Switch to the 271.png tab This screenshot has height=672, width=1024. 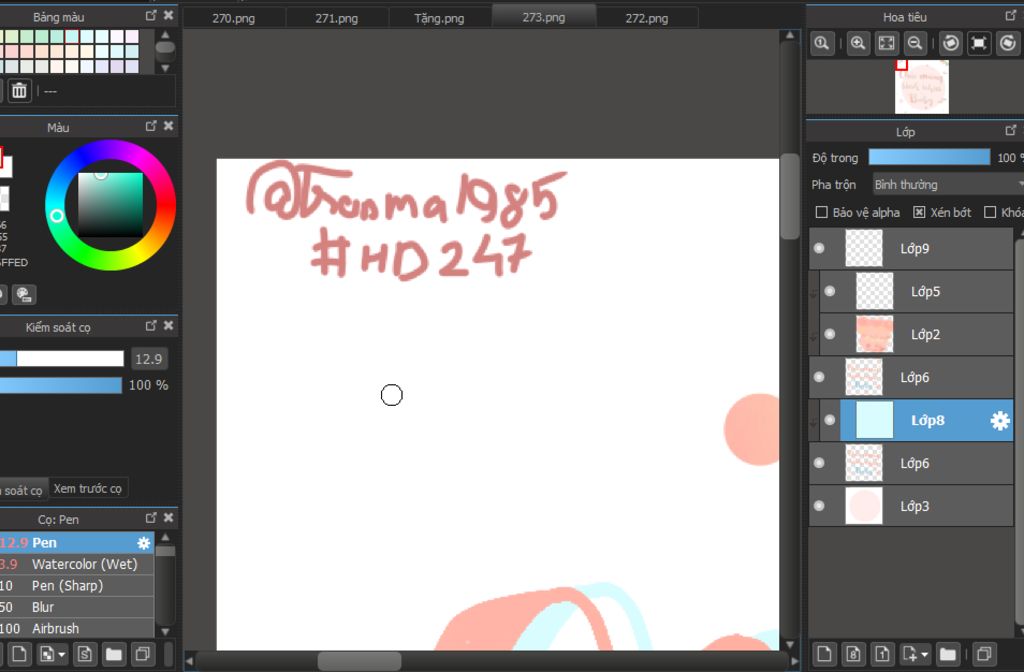pos(337,18)
